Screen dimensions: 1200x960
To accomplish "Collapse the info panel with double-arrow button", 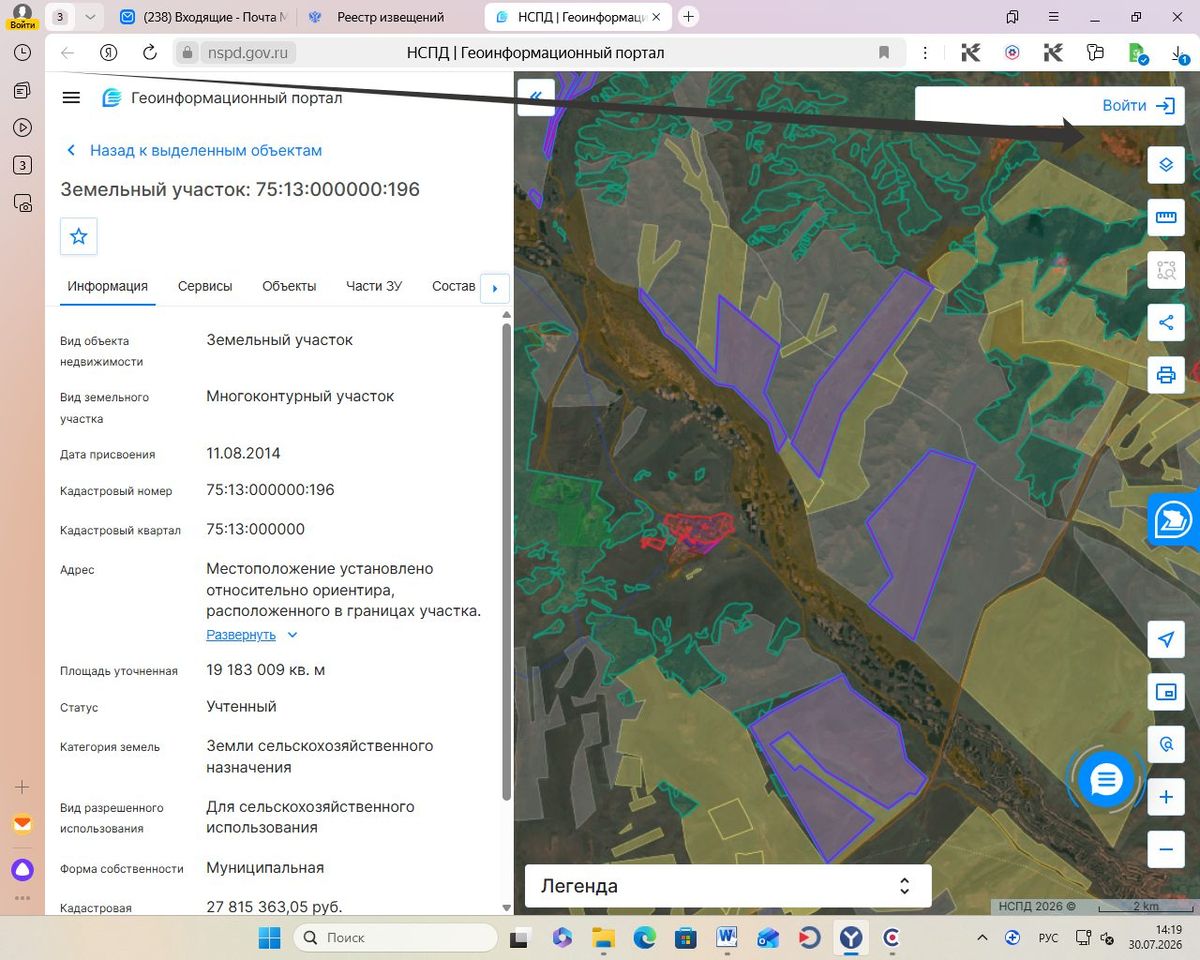I will [536, 97].
